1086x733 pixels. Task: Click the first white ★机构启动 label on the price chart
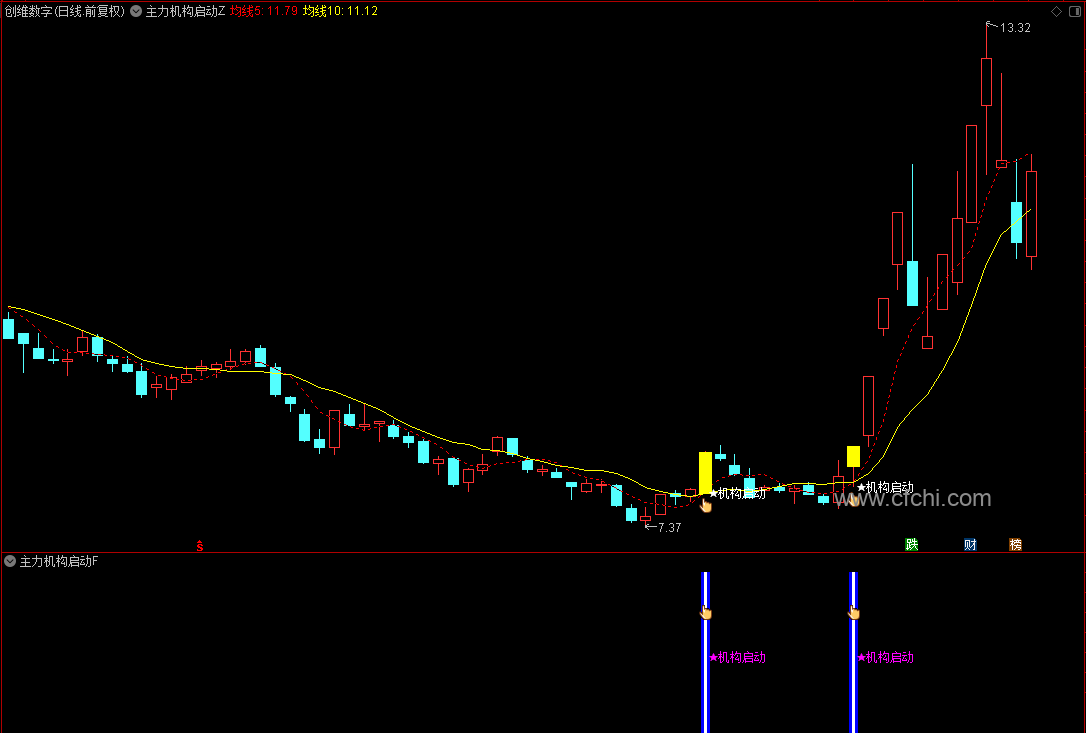point(738,493)
